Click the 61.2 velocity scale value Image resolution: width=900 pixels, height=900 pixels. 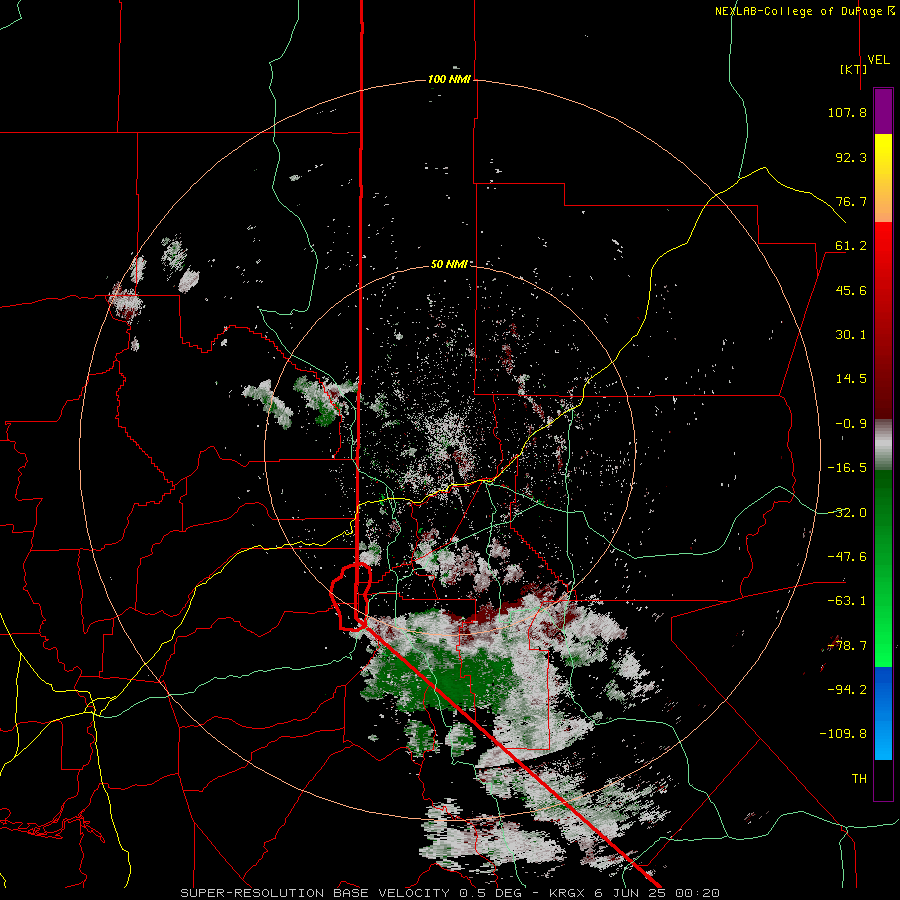pos(851,246)
